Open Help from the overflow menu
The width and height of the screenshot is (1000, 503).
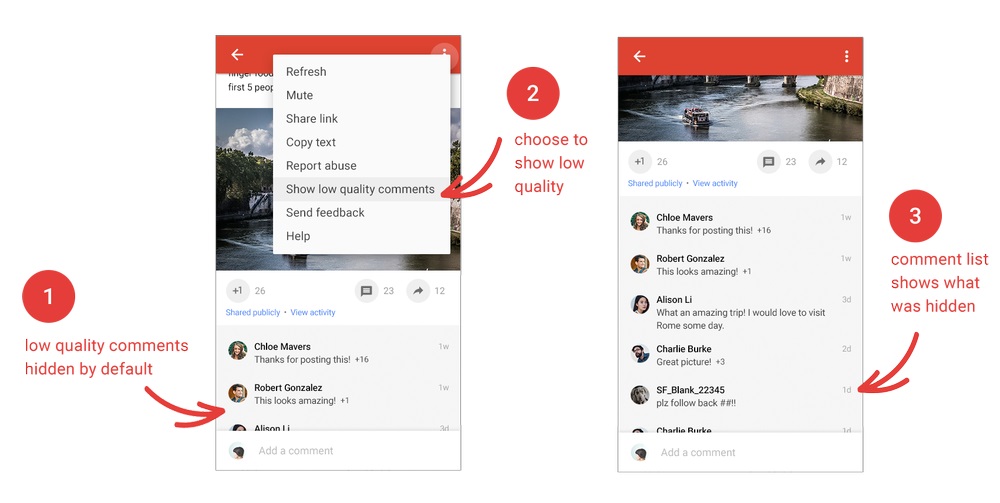pyautogui.click(x=362, y=236)
